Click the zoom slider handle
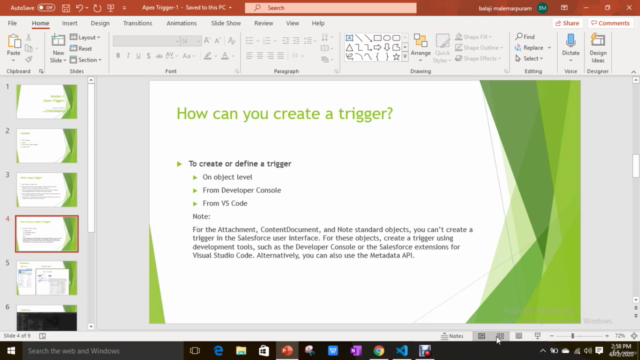Image resolution: width=640 pixels, height=360 pixels. (x=573, y=336)
